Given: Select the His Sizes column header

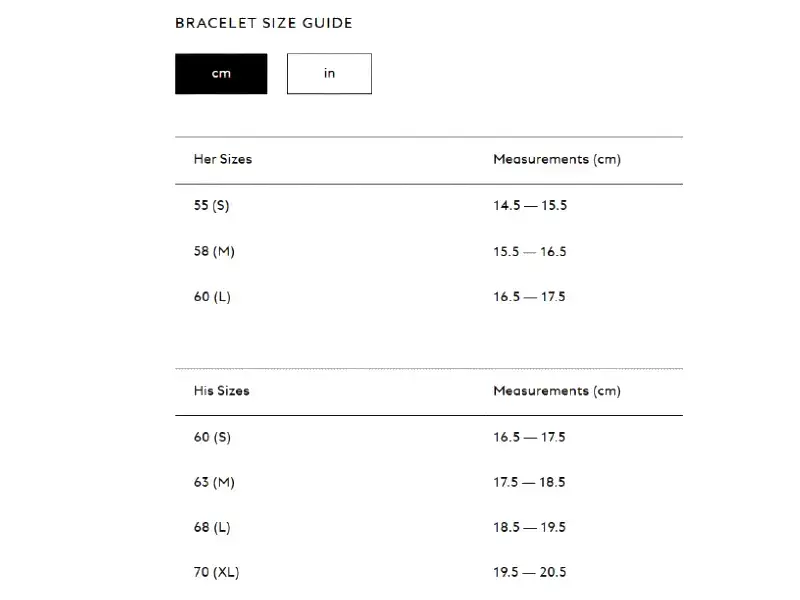Looking at the screenshot, I should click(x=222, y=391).
